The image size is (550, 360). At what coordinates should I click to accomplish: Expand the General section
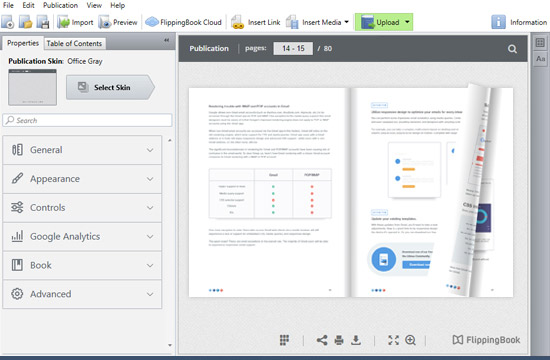click(x=82, y=150)
